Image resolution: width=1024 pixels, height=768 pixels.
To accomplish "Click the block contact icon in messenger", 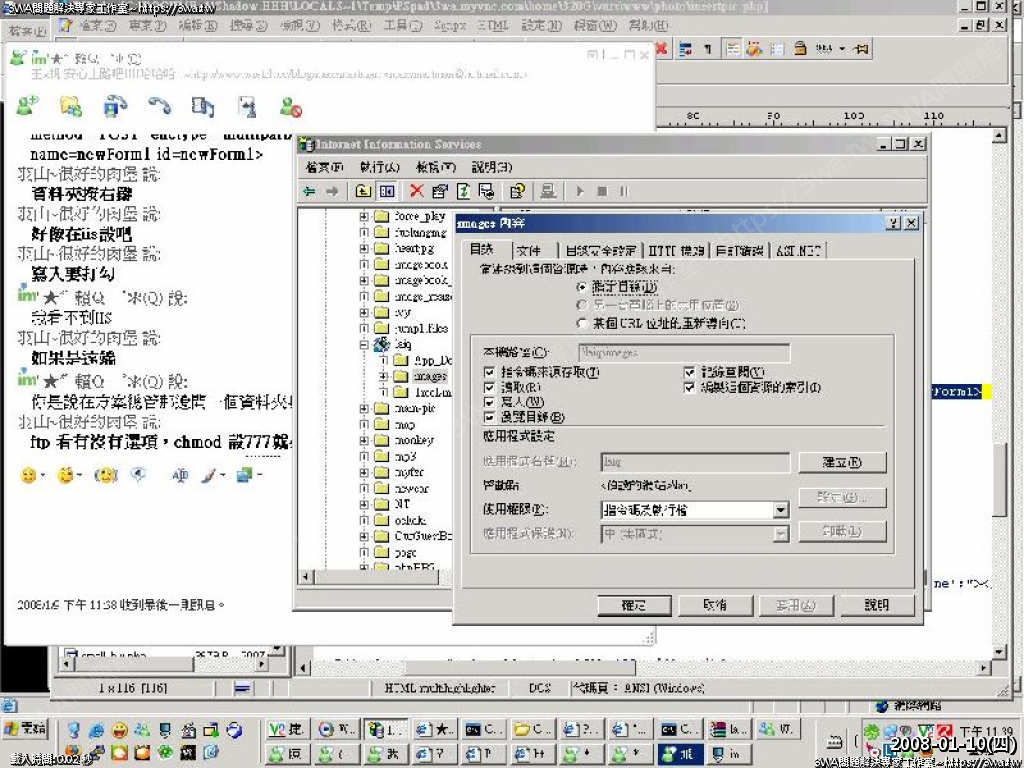I will (x=290, y=105).
